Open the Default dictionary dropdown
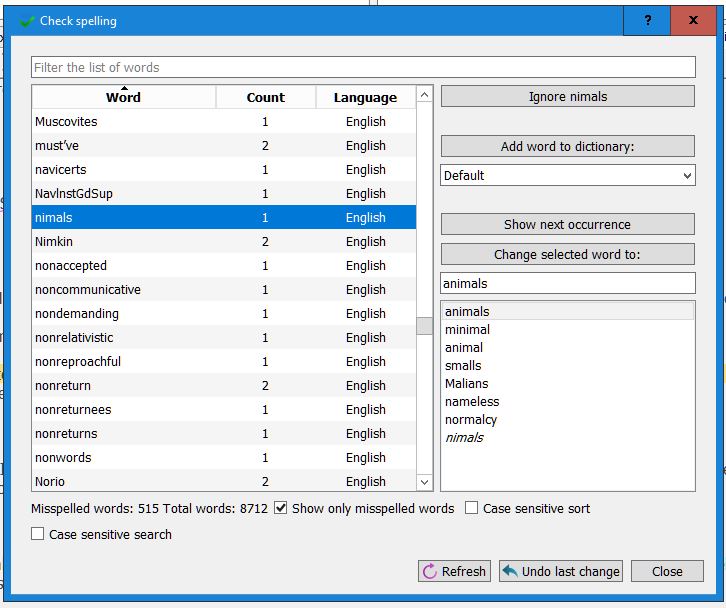The height and width of the screenshot is (608, 726). coord(568,176)
